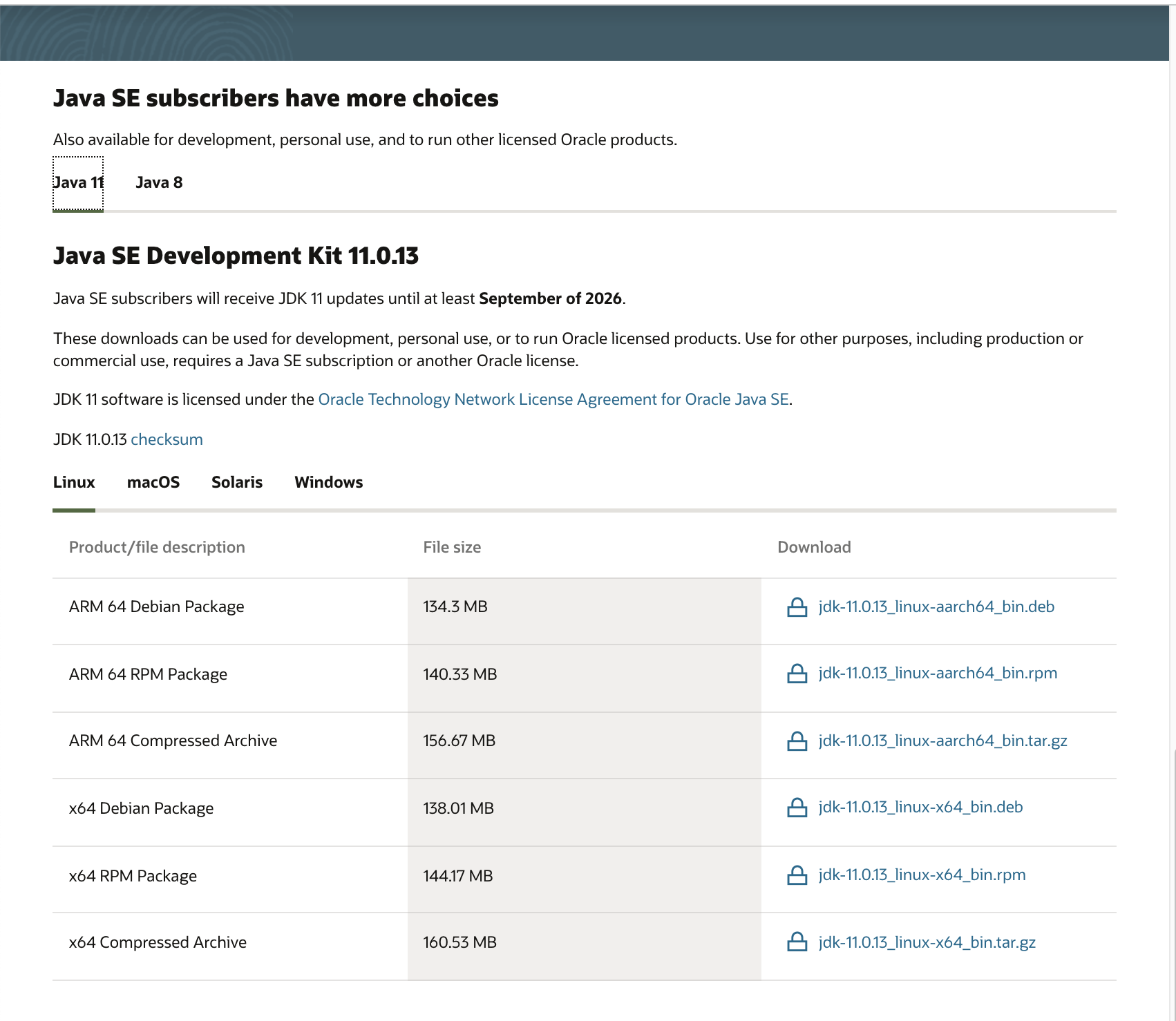Download jdk-11.0.13_linux-x64_bin.rpm
Image resolution: width=1176 pixels, height=1021 pixels.
(x=922, y=875)
